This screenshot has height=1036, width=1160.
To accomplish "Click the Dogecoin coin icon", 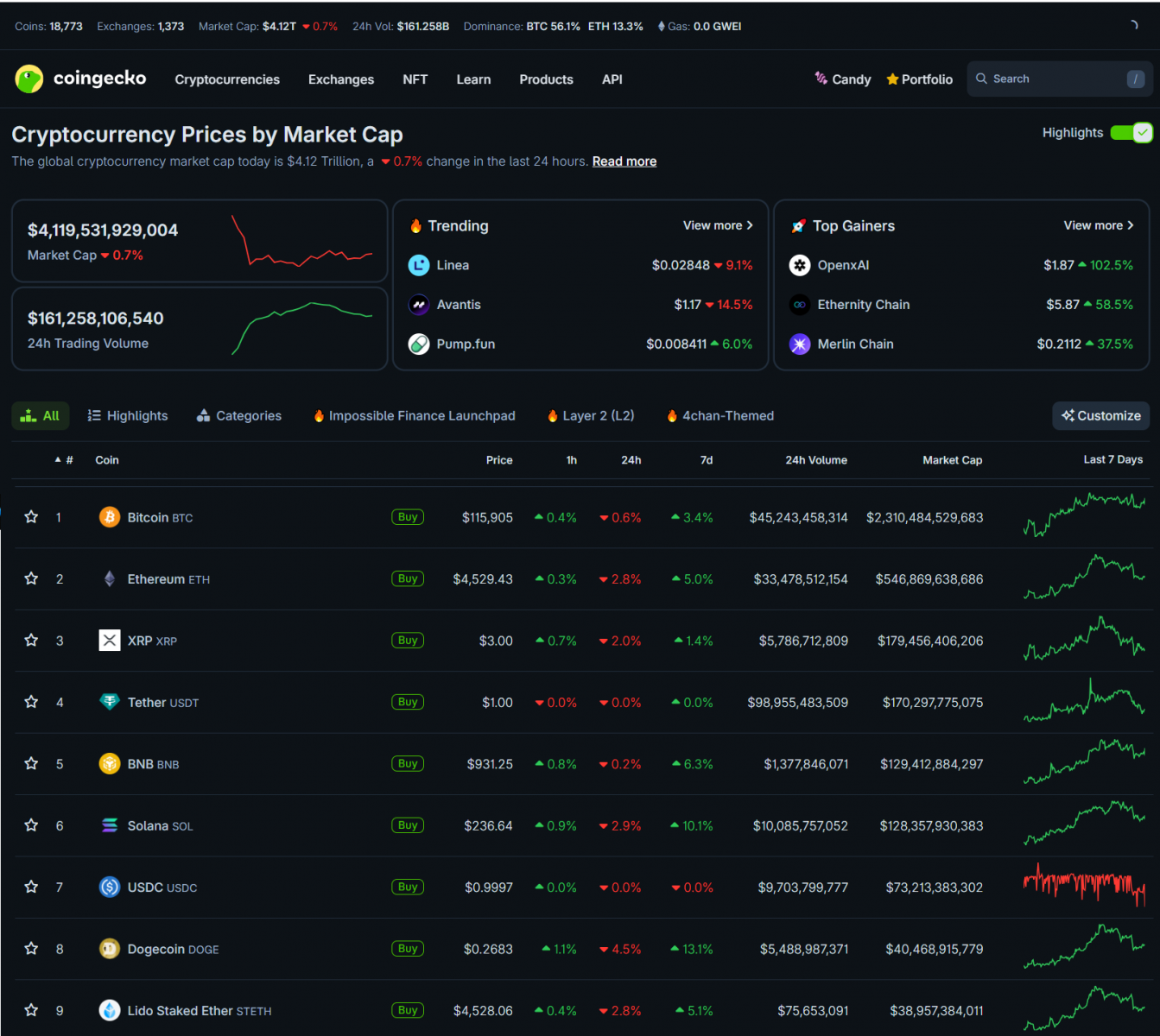I will 110,949.
